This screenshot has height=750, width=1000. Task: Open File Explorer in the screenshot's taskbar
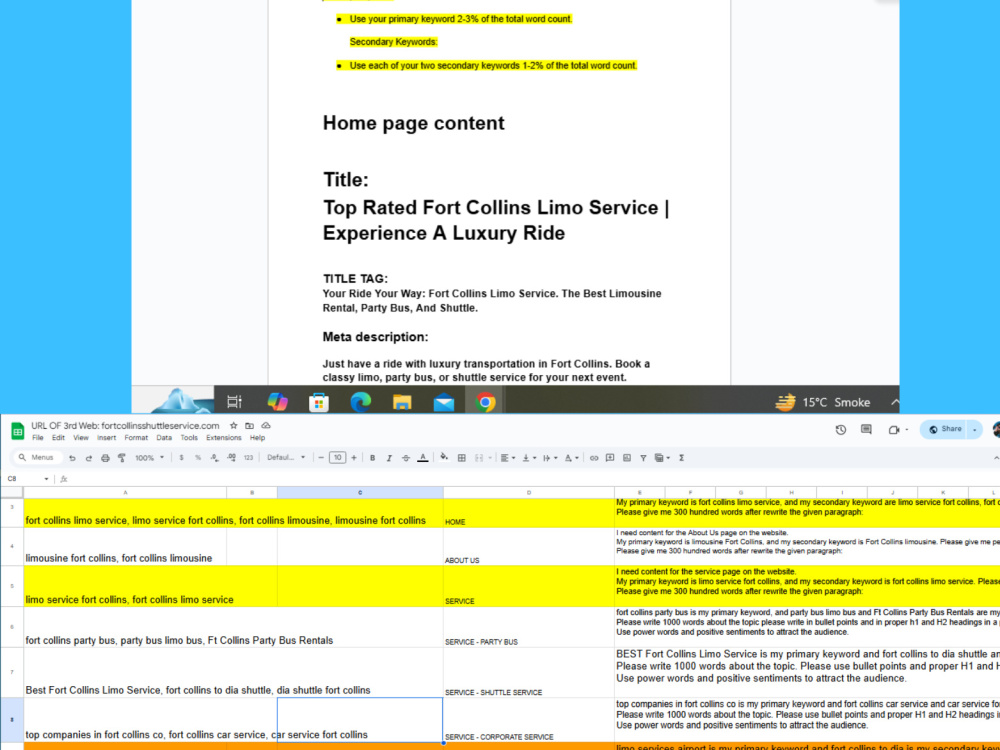pyautogui.click(x=402, y=402)
